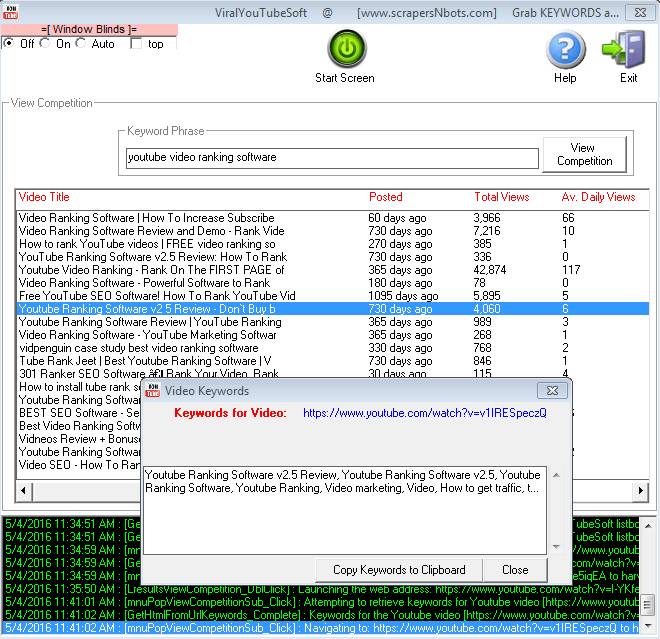Select row 'YouTube Ranking Software v2.5 Review: How To Rank'
The image size is (660, 639).
333,257
